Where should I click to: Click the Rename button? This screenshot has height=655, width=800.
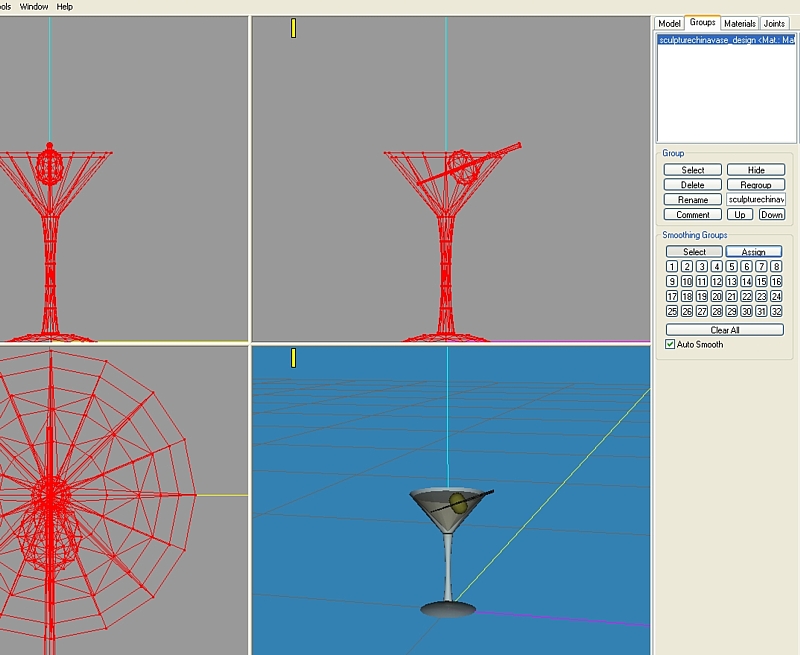(x=693, y=200)
